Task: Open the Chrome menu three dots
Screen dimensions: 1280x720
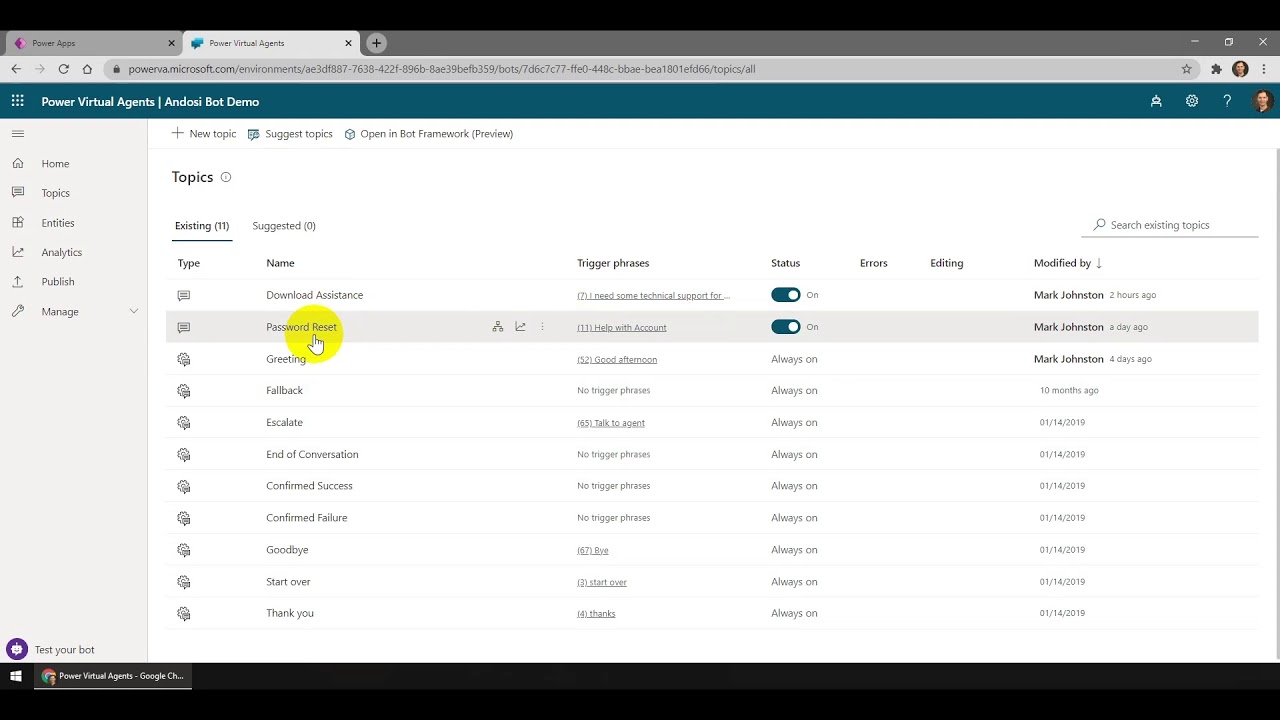Action: [1264, 69]
